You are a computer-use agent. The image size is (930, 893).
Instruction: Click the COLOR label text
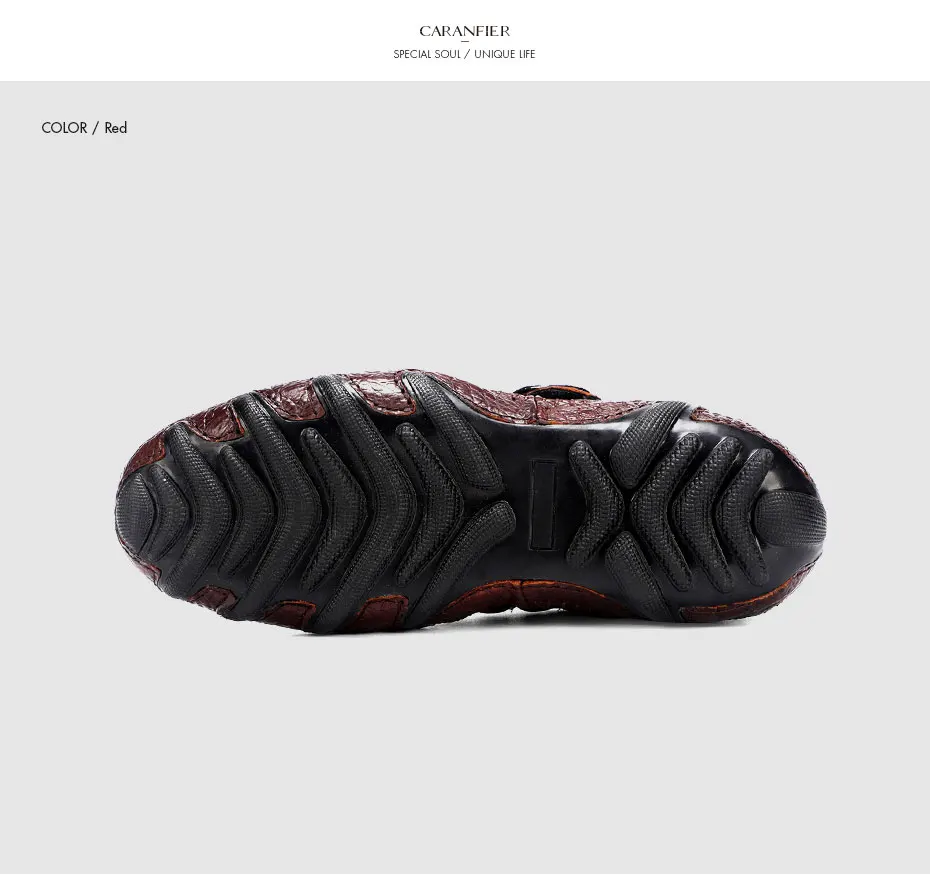(x=64, y=127)
